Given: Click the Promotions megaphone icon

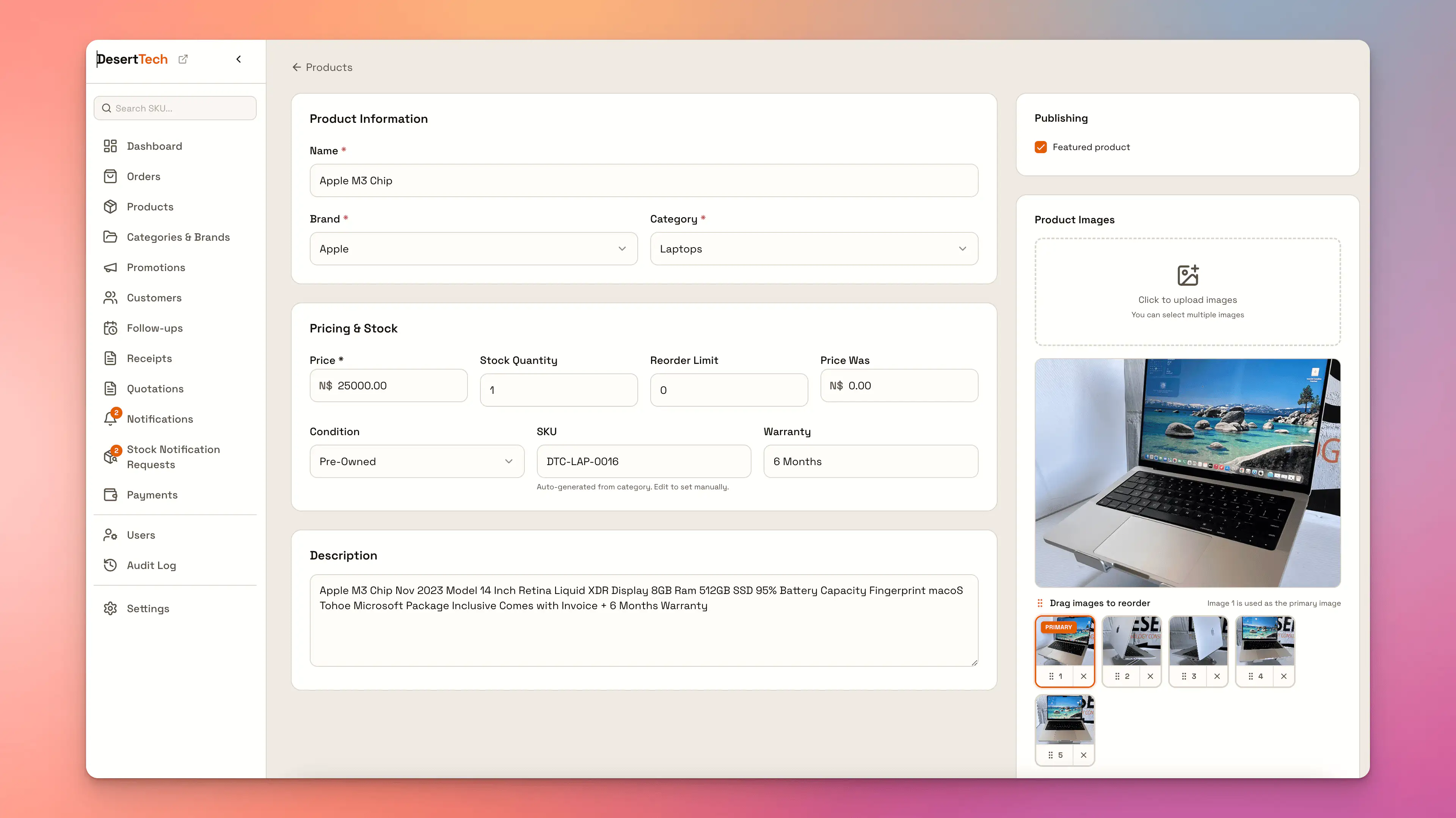Looking at the screenshot, I should pyautogui.click(x=110, y=268).
